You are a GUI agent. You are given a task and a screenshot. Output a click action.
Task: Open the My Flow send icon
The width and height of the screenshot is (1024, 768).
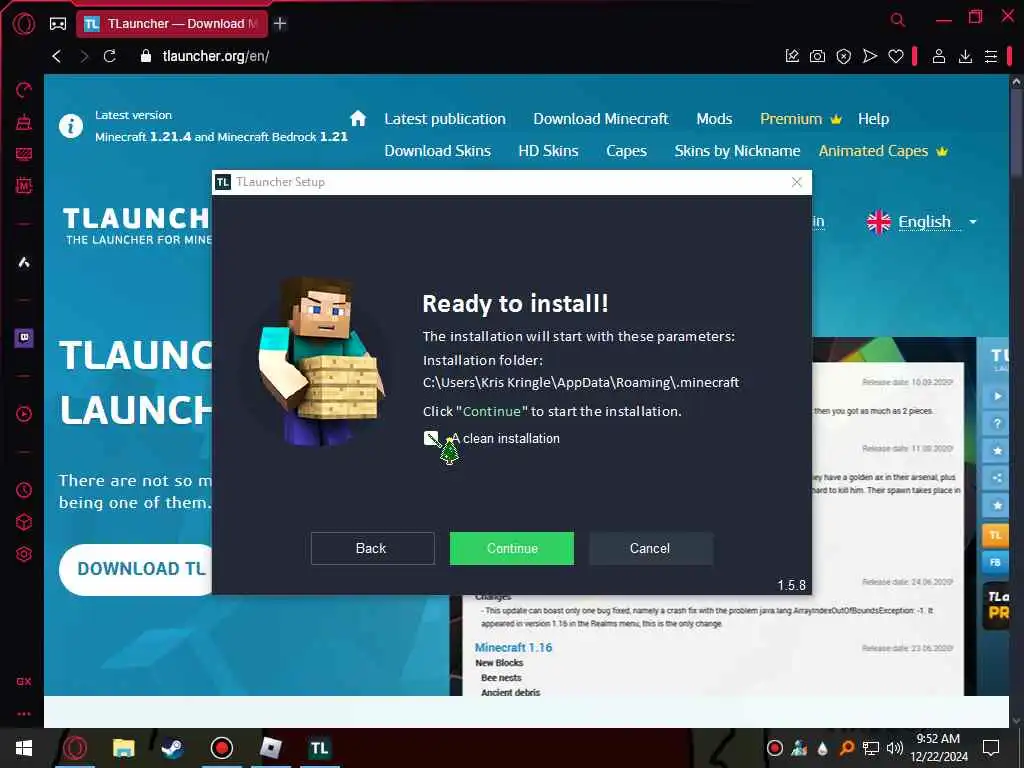pos(870,56)
